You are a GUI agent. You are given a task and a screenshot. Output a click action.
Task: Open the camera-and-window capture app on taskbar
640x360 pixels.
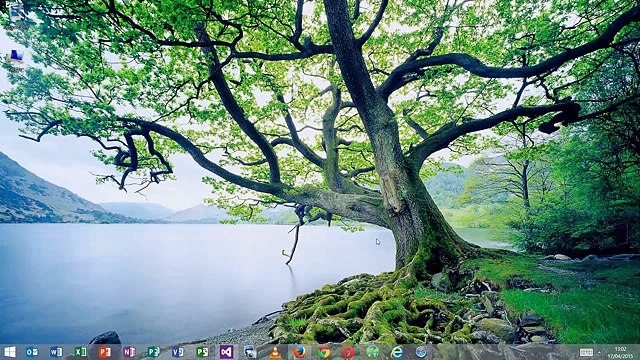[250, 352]
